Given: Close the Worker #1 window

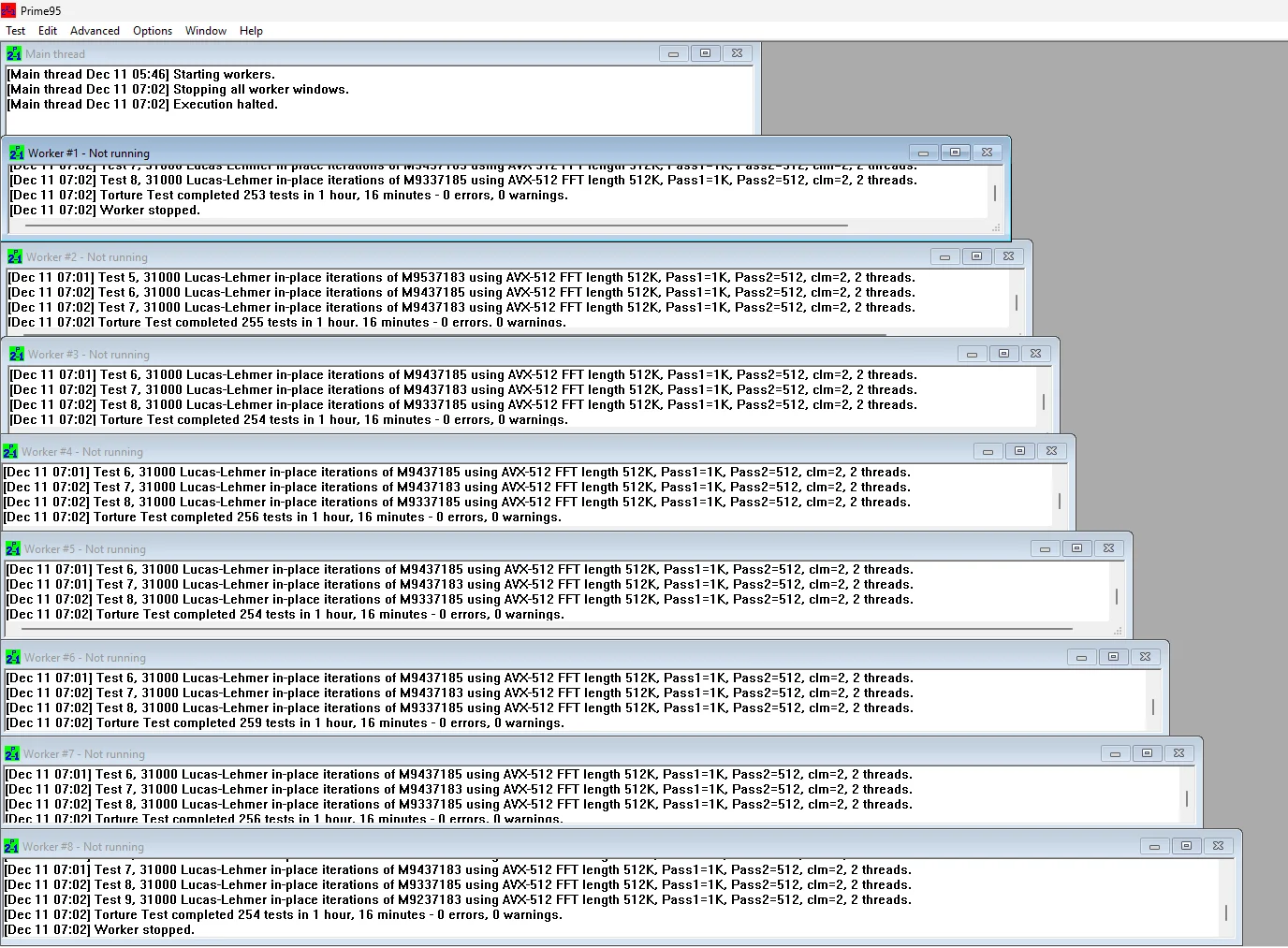Looking at the screenshot, I should click(987, 153).
